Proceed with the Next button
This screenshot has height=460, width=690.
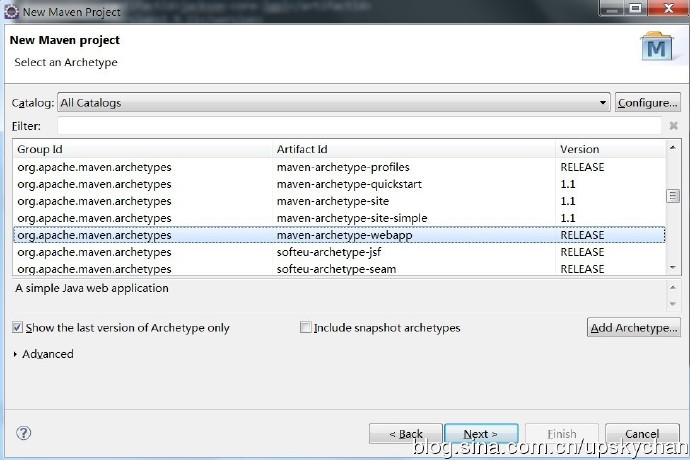tap(481, 434)
